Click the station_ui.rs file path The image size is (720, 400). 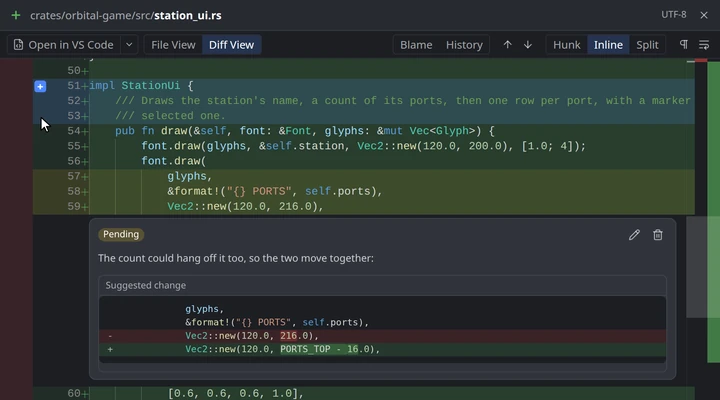point(125,16)
